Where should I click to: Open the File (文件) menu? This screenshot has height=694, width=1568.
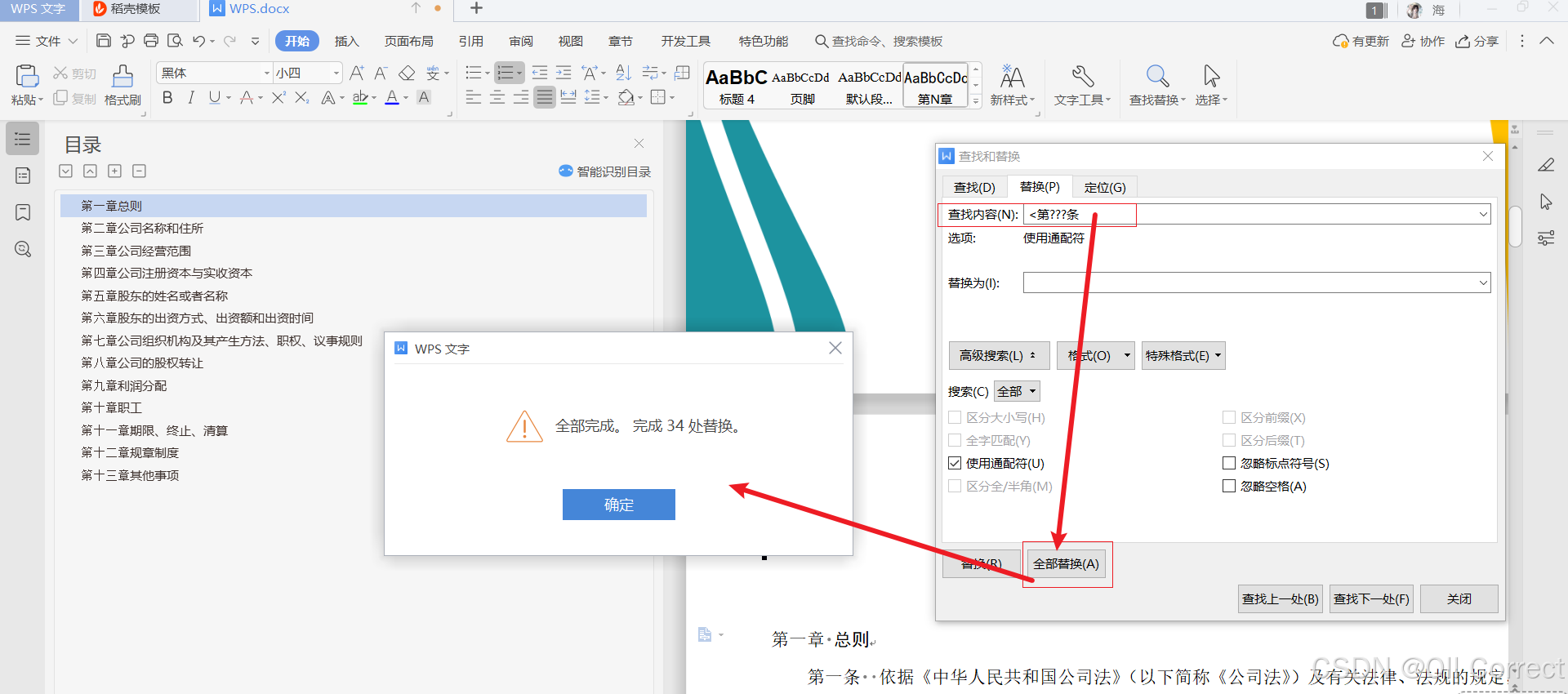tap(47, 41)
